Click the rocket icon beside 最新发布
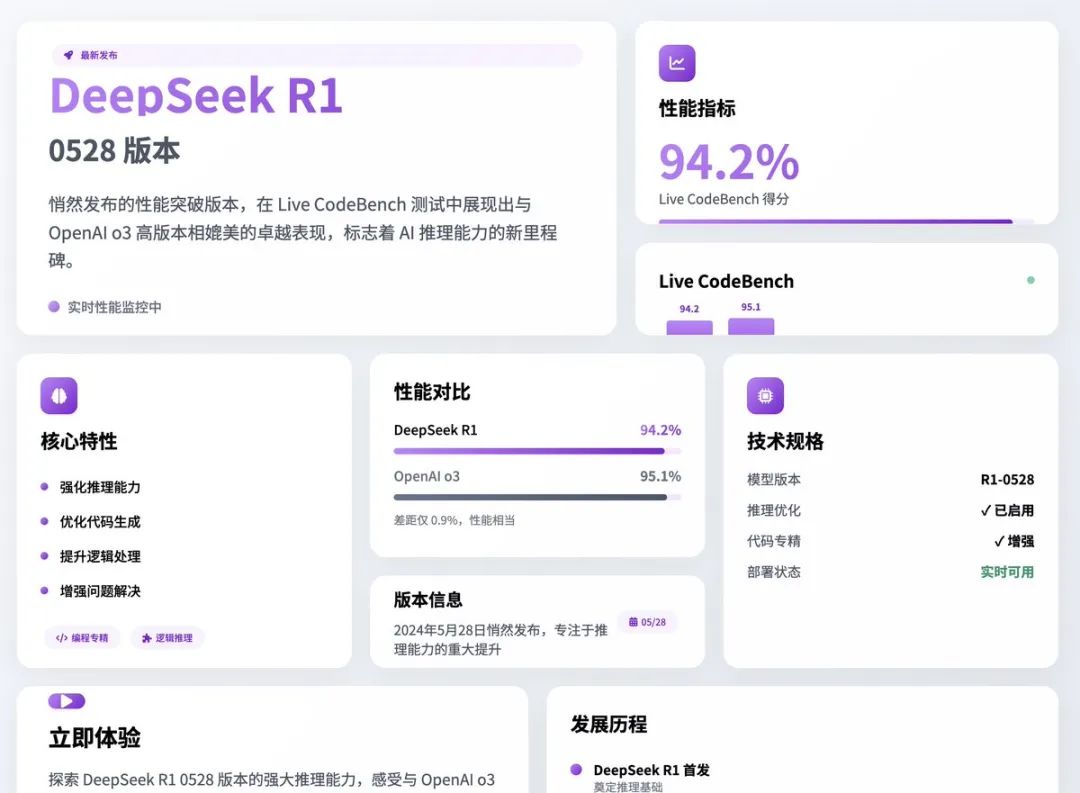Viewport: 1080px width, 793px height. (68, 55)
